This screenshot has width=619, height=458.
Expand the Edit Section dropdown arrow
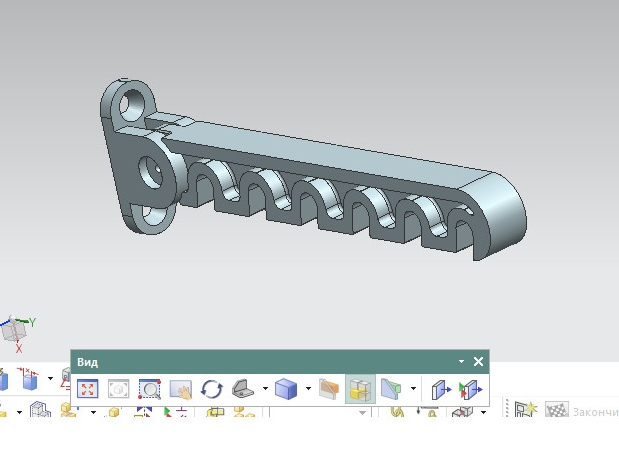pos(413,389)
